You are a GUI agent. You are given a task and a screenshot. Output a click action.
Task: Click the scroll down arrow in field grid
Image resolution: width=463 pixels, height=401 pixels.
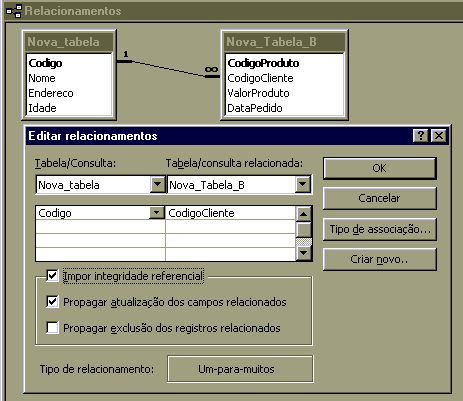(303, 253)
